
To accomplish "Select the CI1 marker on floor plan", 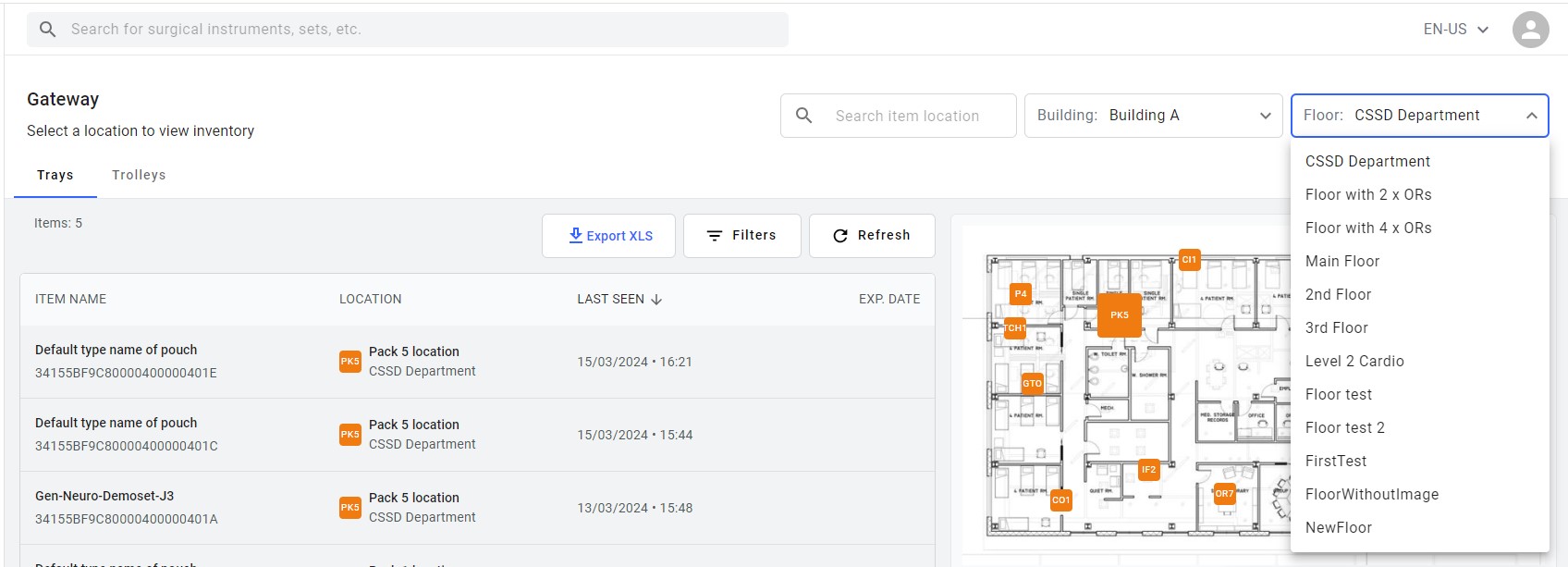I will [x=1189, y=260].
